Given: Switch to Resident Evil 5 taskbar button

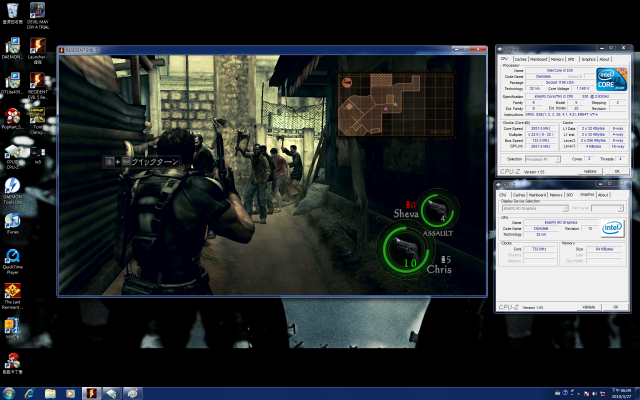Looking at the screenshot, I should [91, 393].
